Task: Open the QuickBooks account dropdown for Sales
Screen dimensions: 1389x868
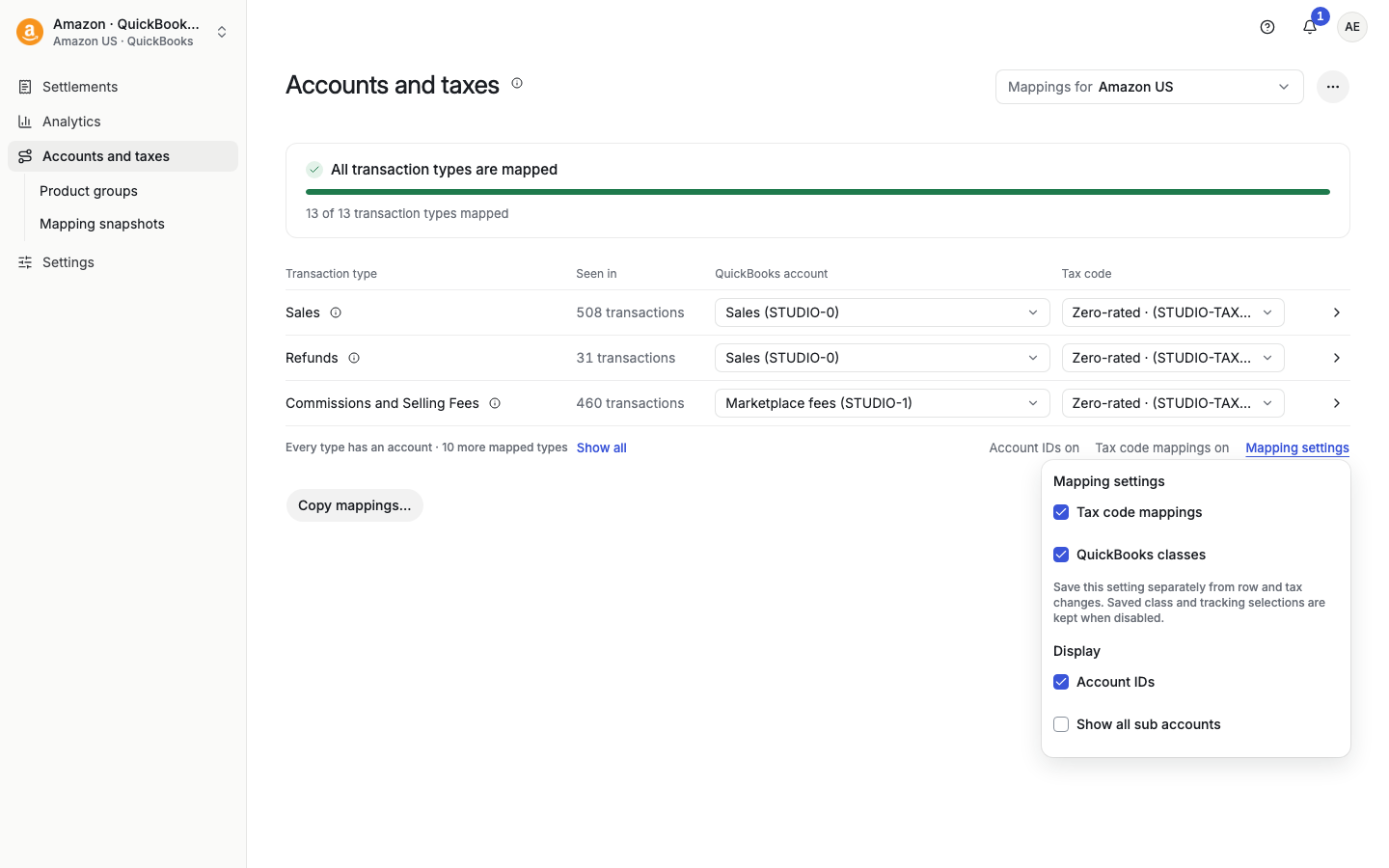Action: pos(882,312)
